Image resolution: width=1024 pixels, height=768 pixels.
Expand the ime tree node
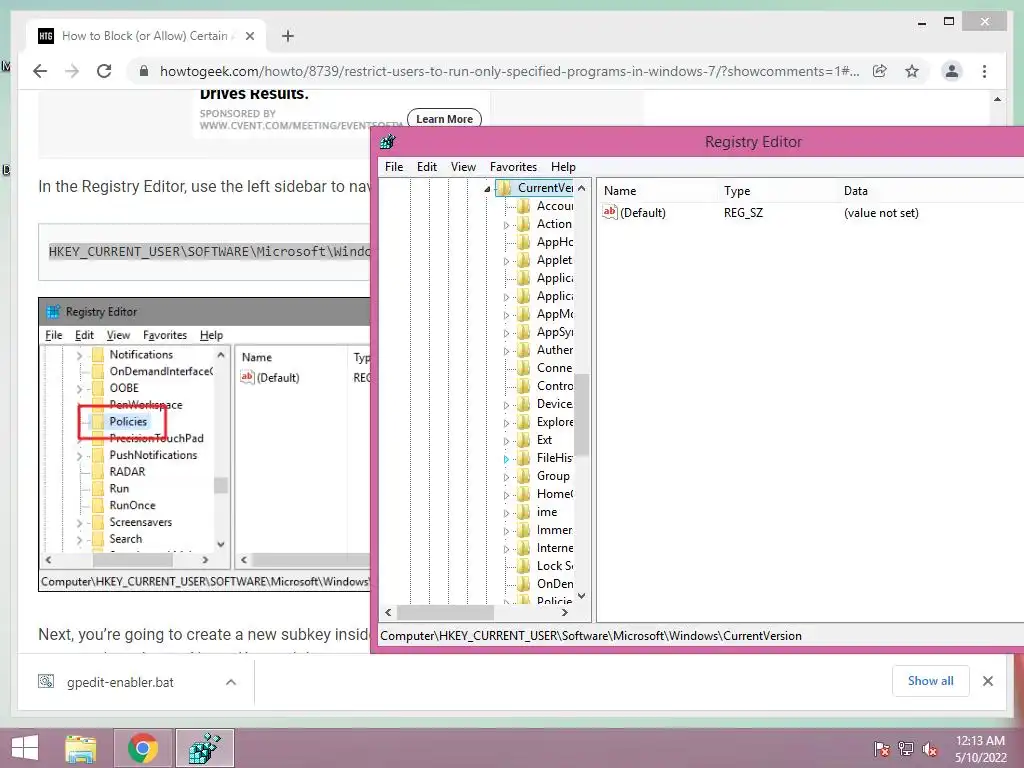pyautogui.click(x=506, y=513)
